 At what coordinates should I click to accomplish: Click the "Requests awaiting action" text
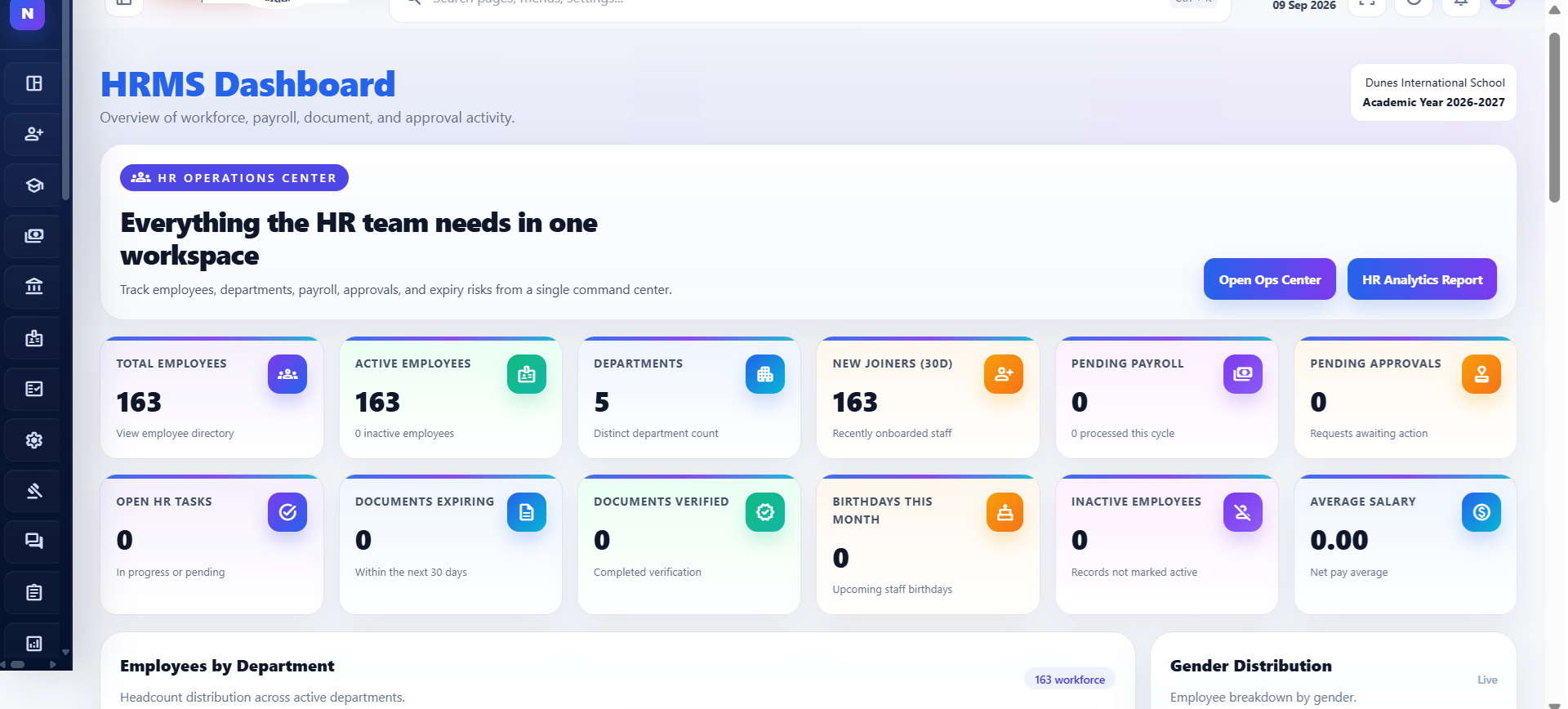(1369, 434)
